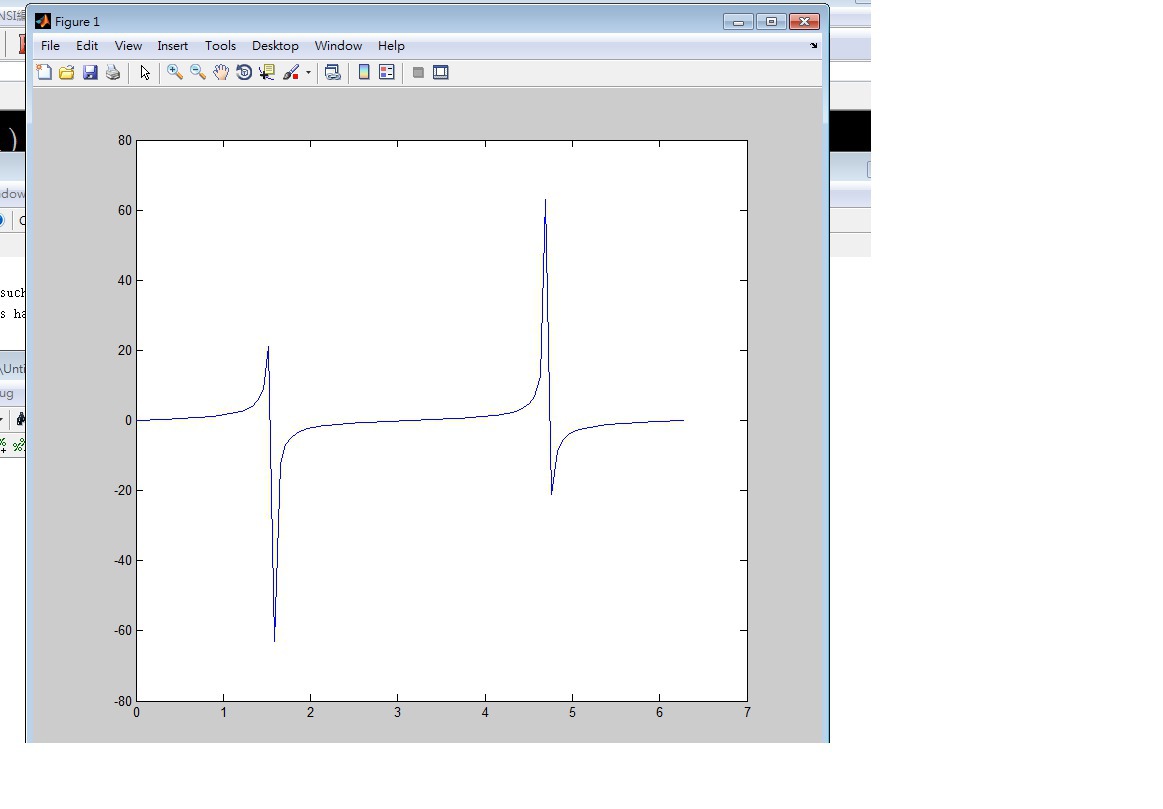
Task: Toggle the Insert Legend button
Action: click(387, 72)
